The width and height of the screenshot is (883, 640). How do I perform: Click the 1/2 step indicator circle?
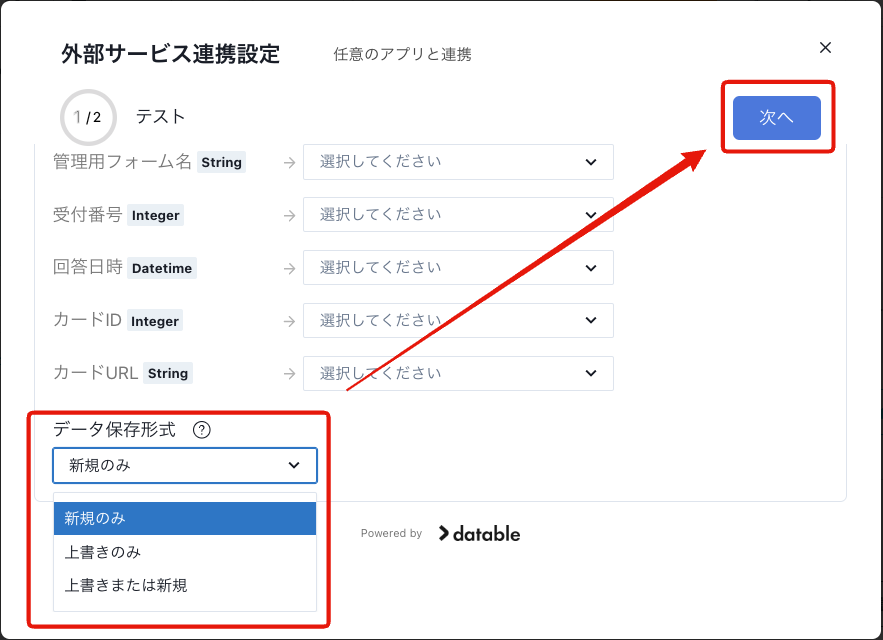coord(88,117)
